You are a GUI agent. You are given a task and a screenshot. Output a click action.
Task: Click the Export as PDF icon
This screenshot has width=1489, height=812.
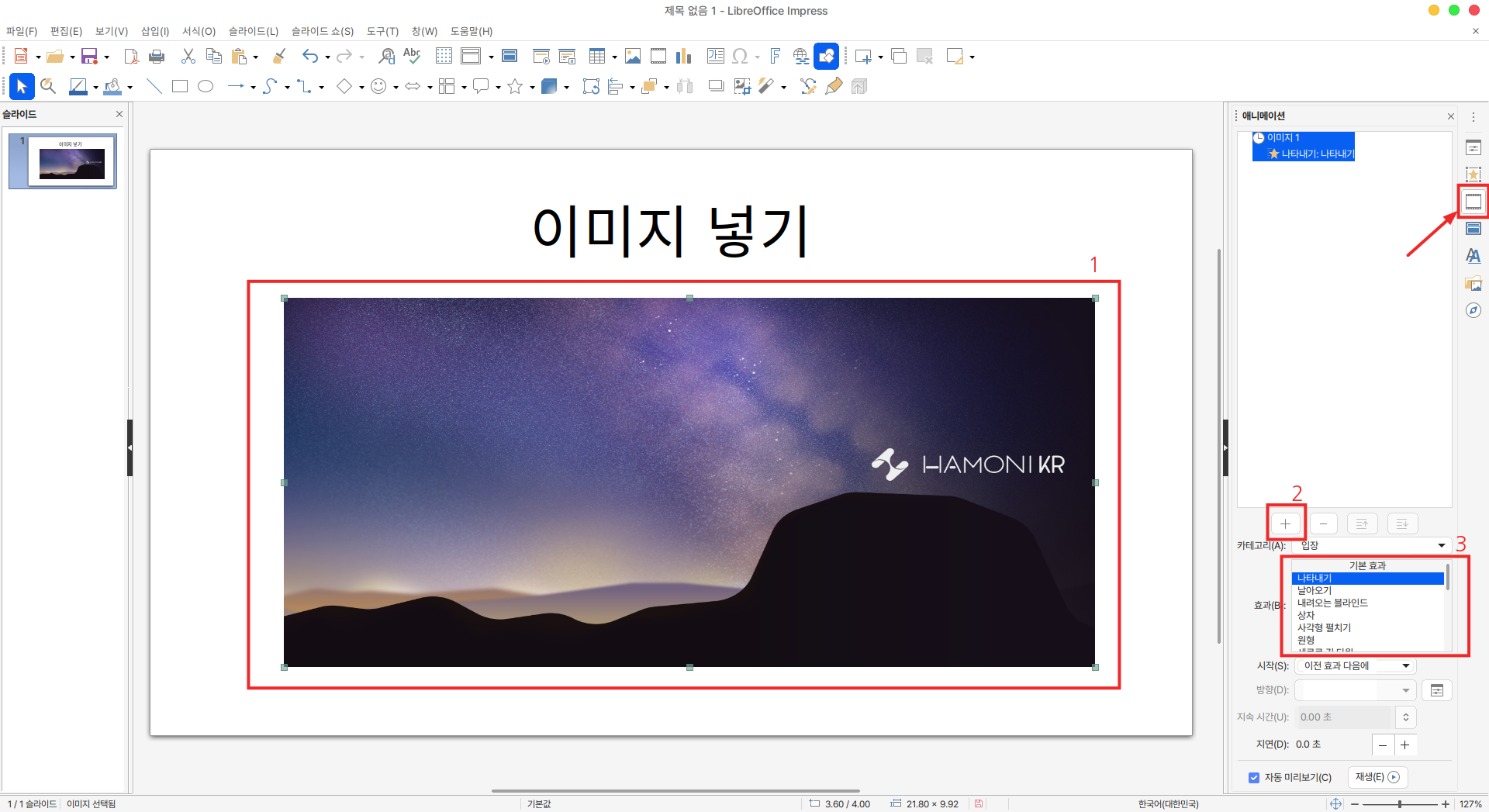(132, 57)
